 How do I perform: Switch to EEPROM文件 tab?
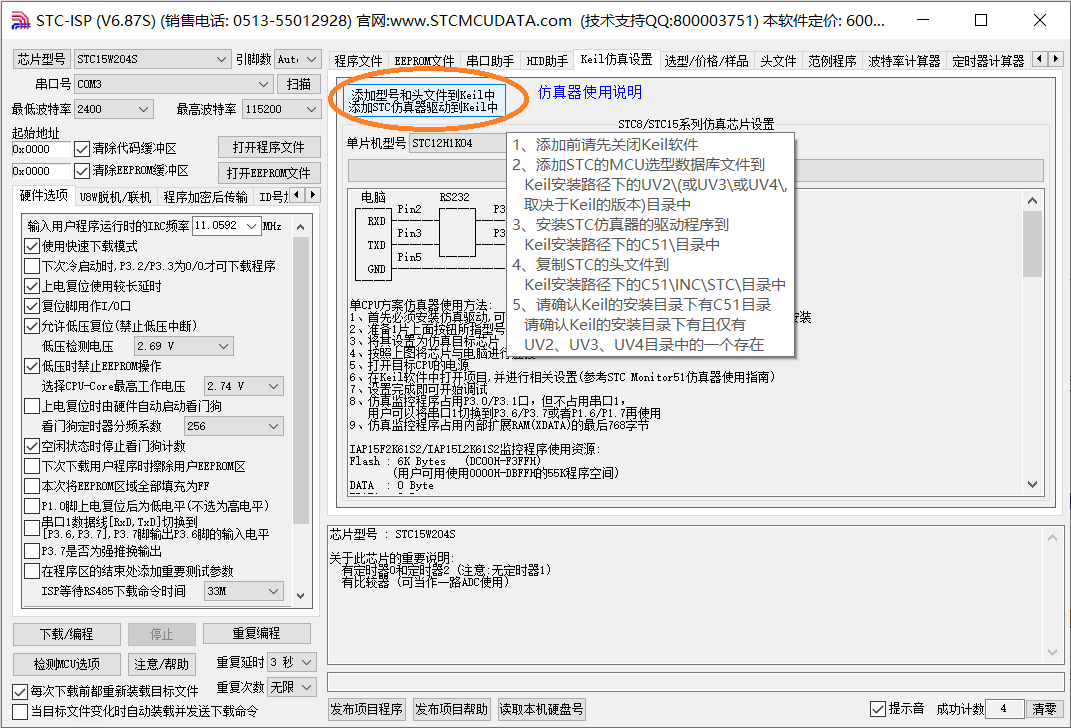click(x=423, y=61)
